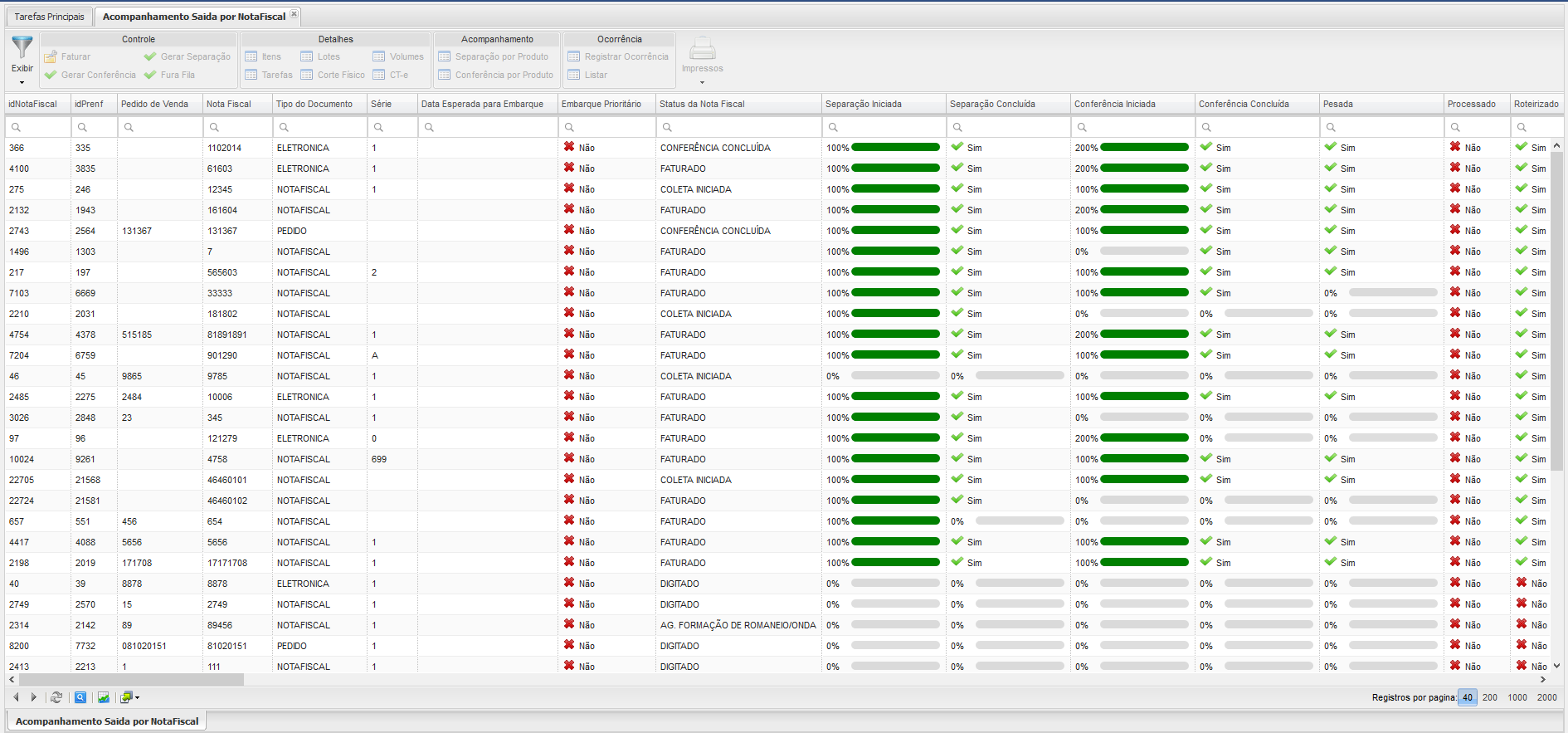Go to next page arrow
The width and height of the screenshot is (1568, 733).
pos(33,697)
